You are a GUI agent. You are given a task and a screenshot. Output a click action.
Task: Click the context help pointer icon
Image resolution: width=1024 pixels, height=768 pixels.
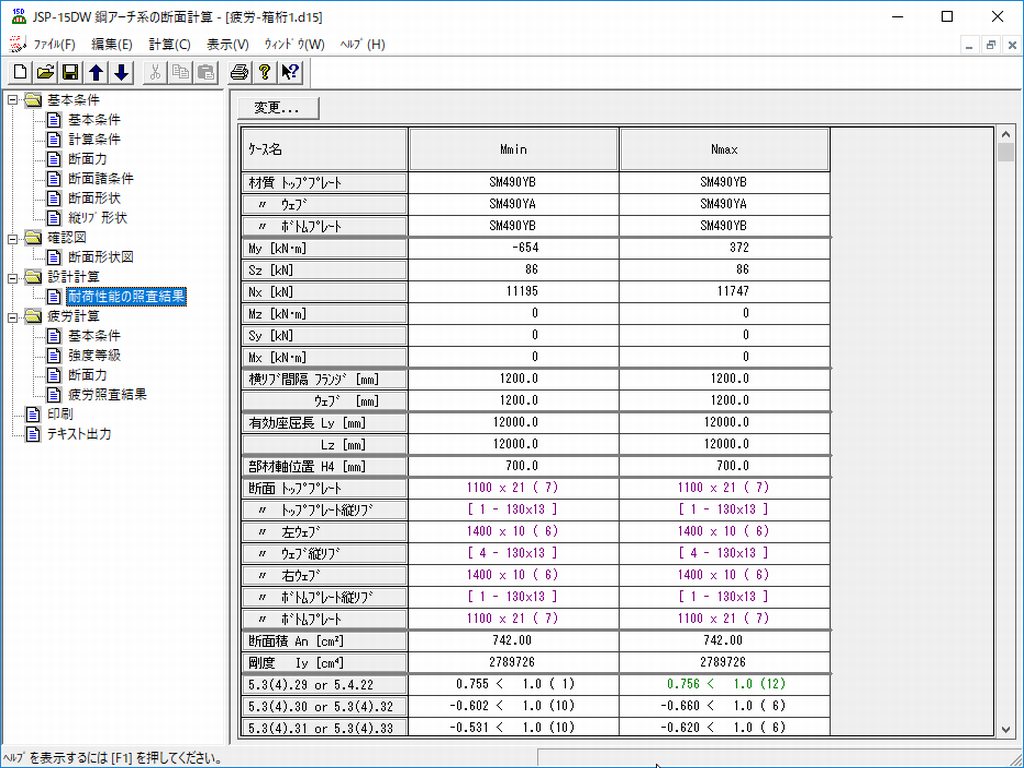tap(290, 72)
